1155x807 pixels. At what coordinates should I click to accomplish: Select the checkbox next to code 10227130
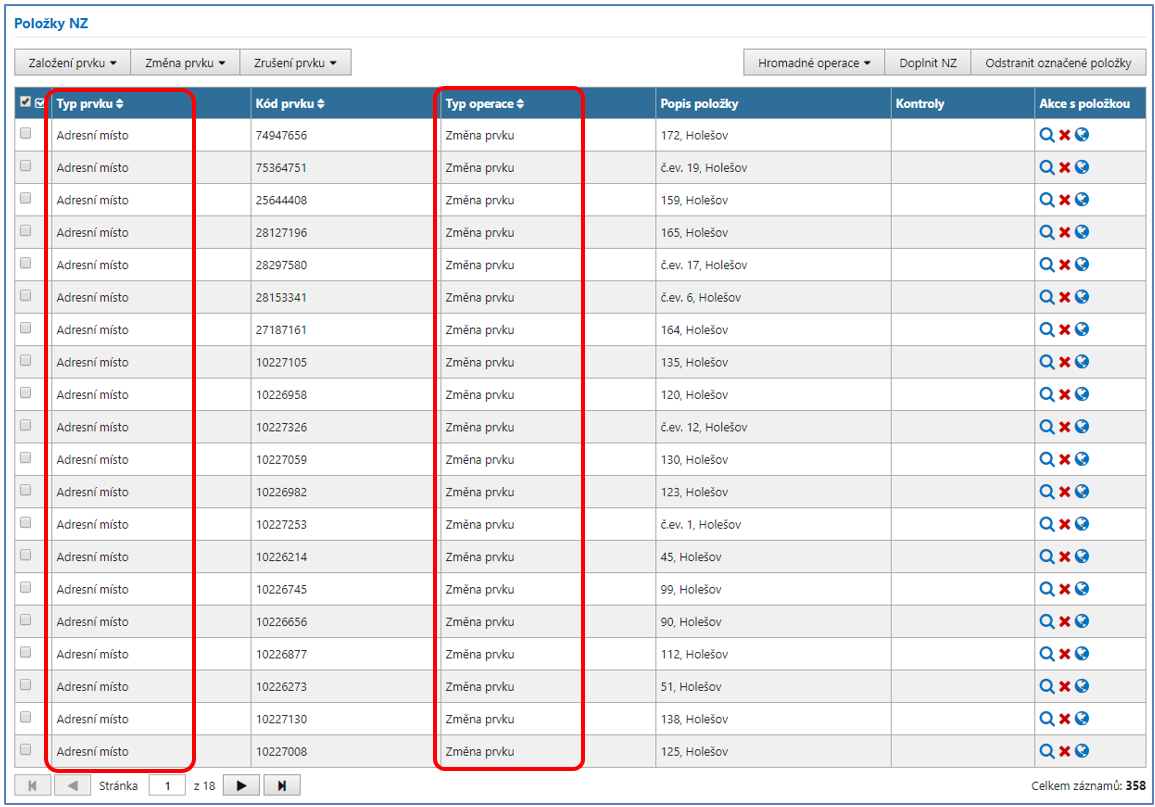point(26,718)
